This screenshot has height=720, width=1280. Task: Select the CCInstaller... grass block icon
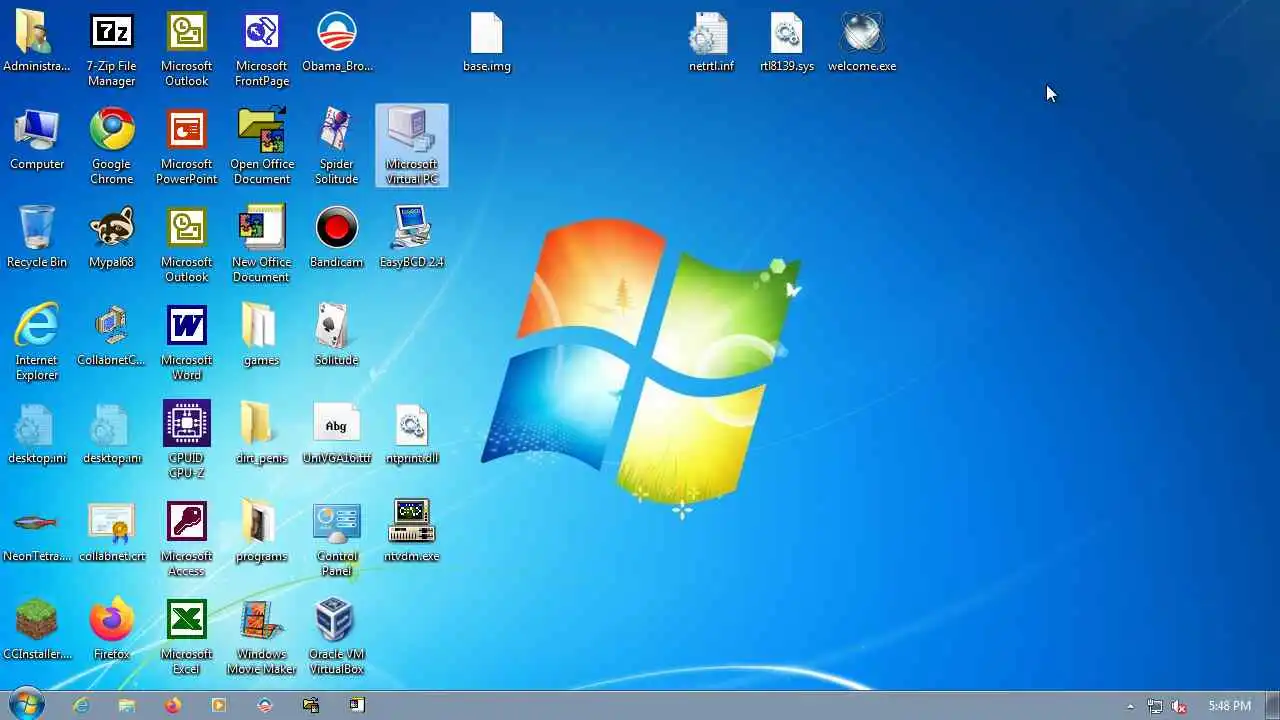click(37, 630)
